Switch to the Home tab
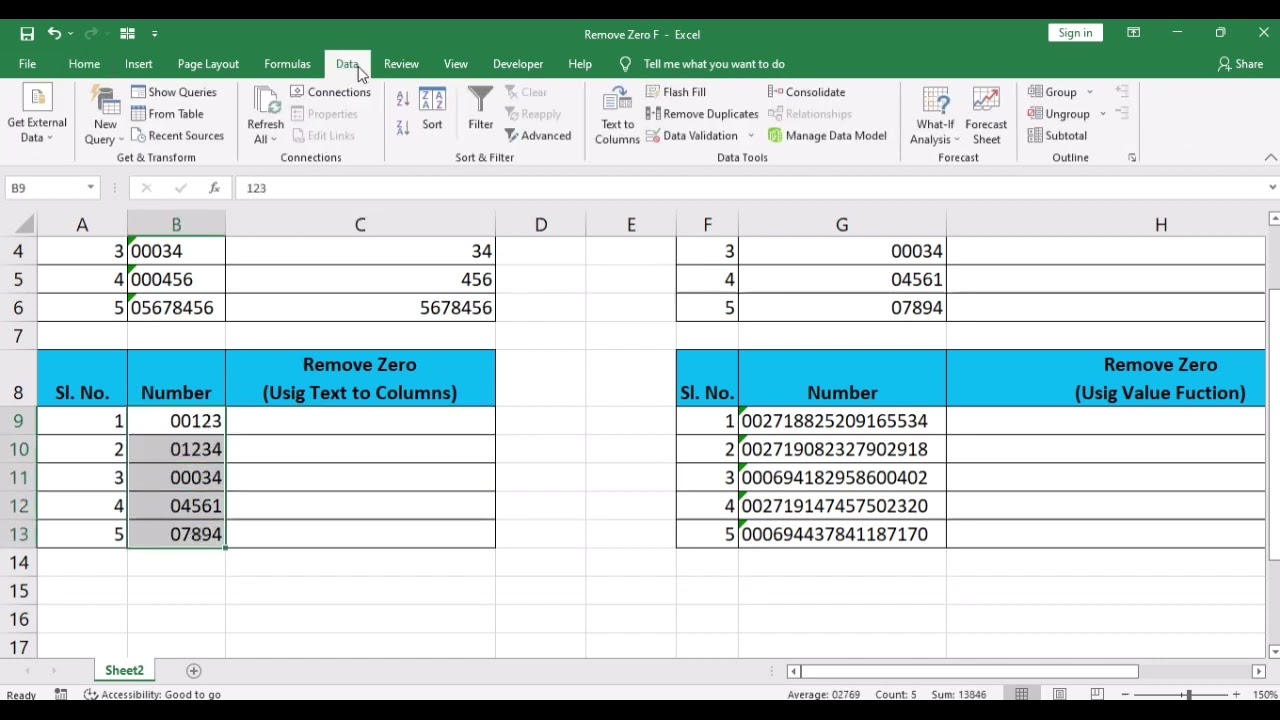 84,64
